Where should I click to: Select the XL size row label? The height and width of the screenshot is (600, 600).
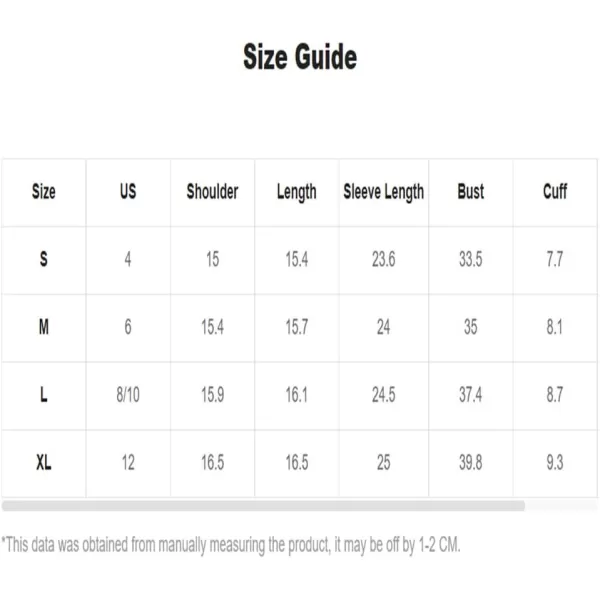(44, 462)
